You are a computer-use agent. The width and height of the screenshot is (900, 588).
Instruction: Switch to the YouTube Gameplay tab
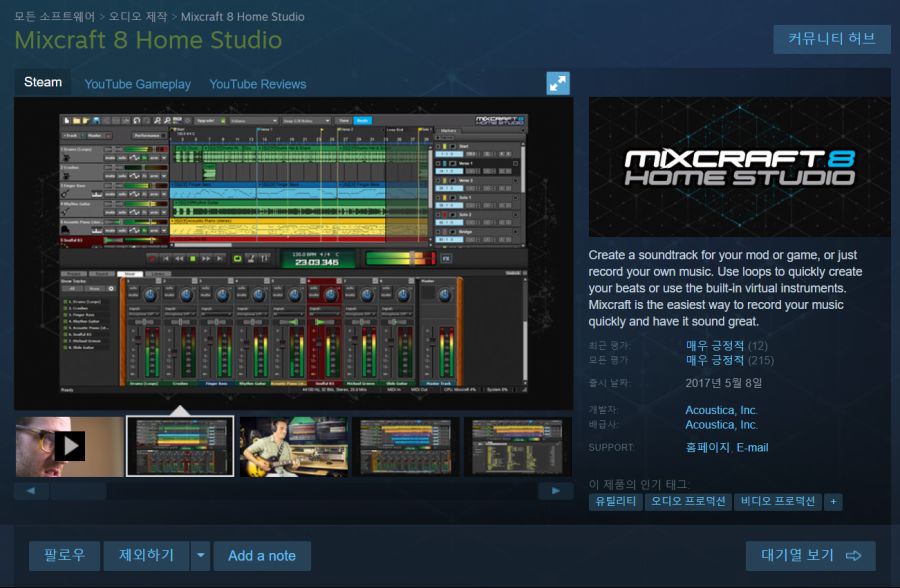point(137,84)
